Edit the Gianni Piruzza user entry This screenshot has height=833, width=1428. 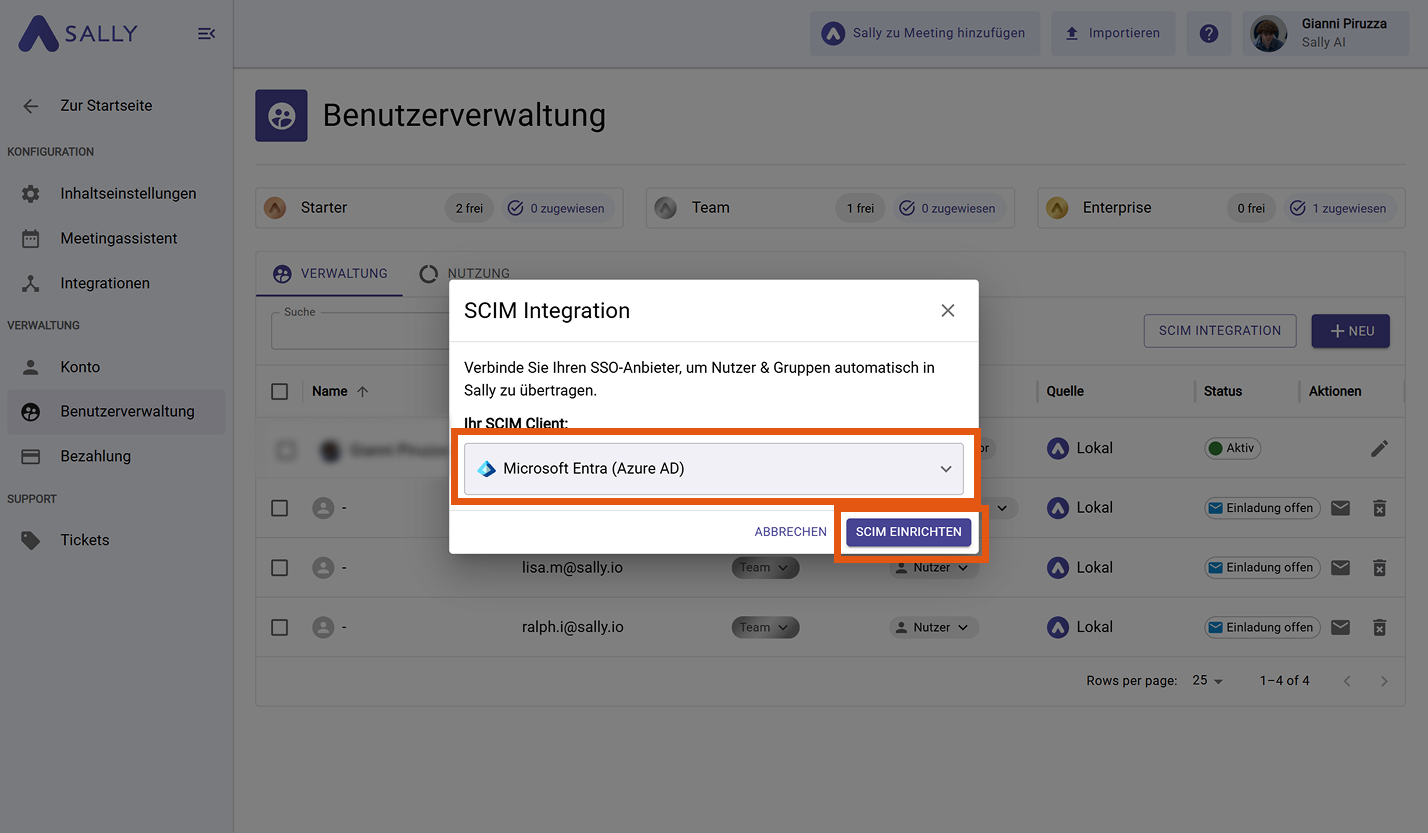[x=1379, y=448]
